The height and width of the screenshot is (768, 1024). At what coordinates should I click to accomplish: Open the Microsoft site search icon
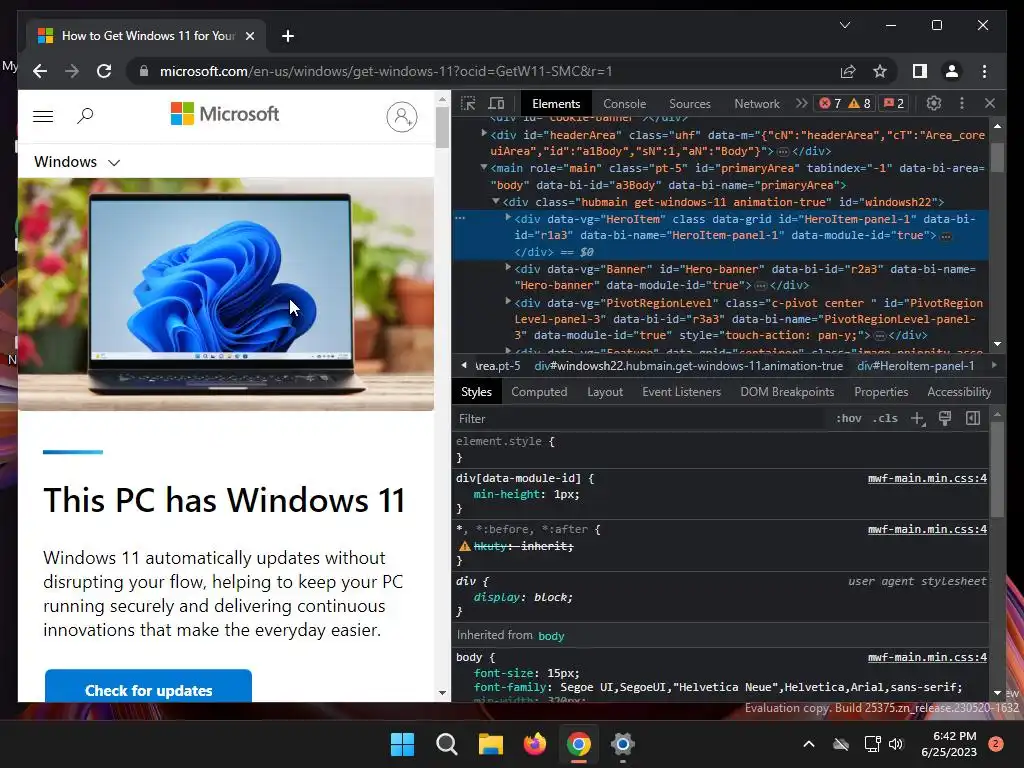point(85,116)
